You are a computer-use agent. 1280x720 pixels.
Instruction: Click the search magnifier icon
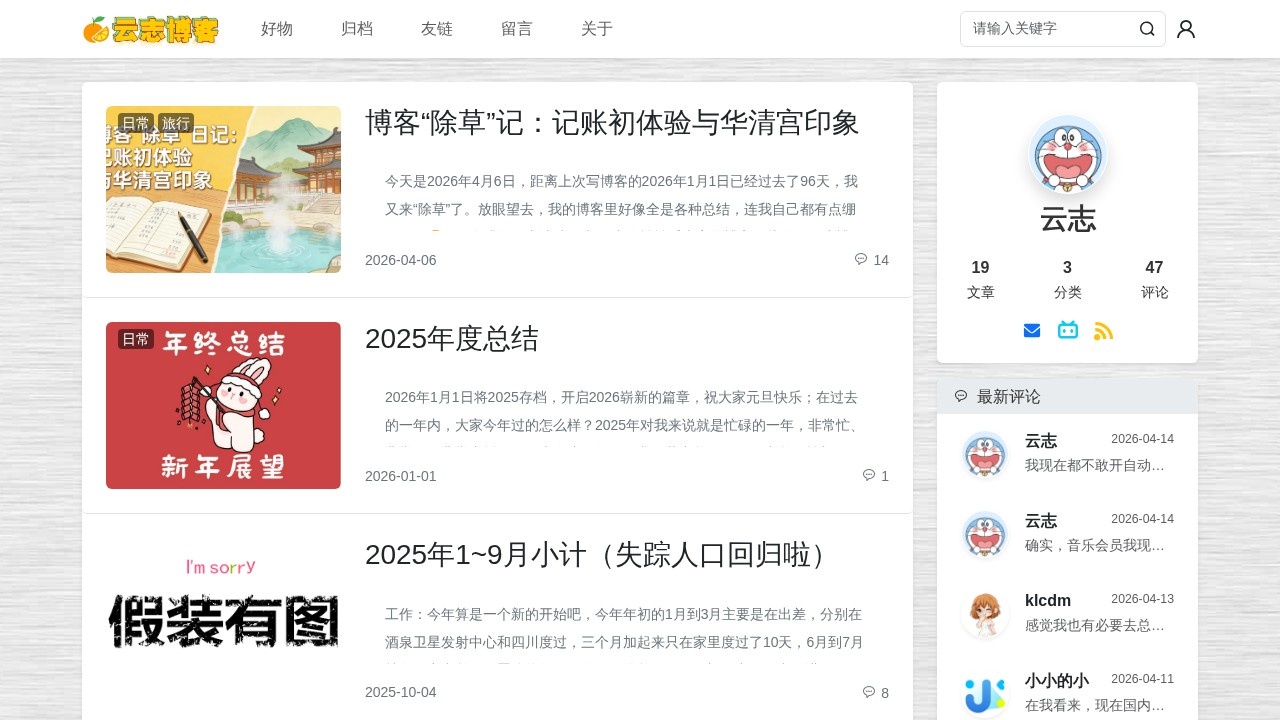coord(1146,29)
